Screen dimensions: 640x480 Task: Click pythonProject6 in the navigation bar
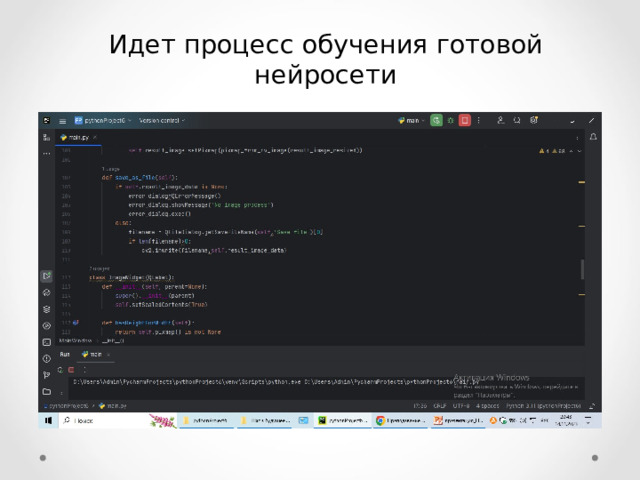[66, 406]
